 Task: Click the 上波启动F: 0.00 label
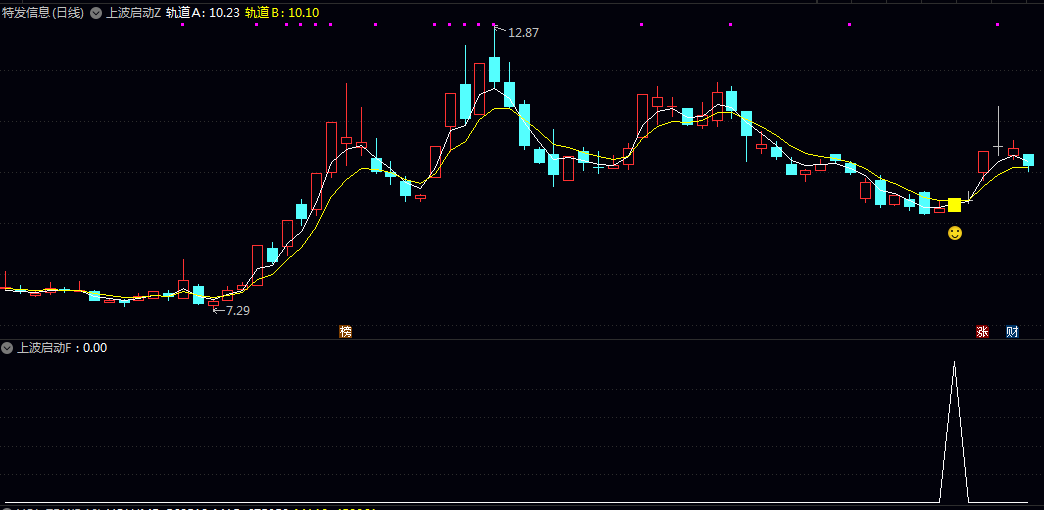pos(62,348)
